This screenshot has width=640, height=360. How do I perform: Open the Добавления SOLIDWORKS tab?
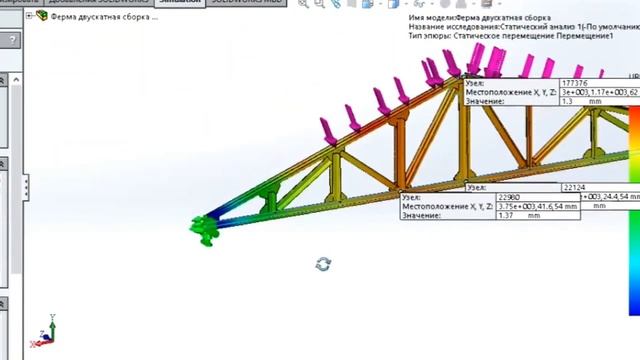coord(99,2)
